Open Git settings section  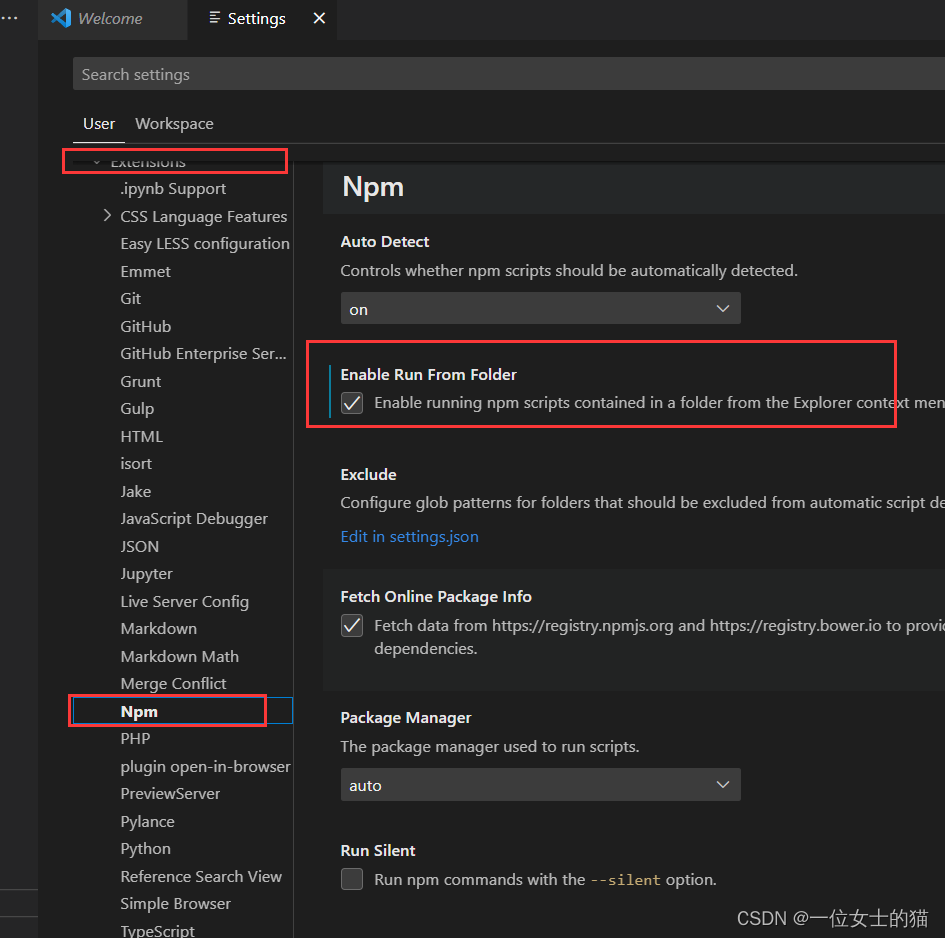click(x=130, y=298)
